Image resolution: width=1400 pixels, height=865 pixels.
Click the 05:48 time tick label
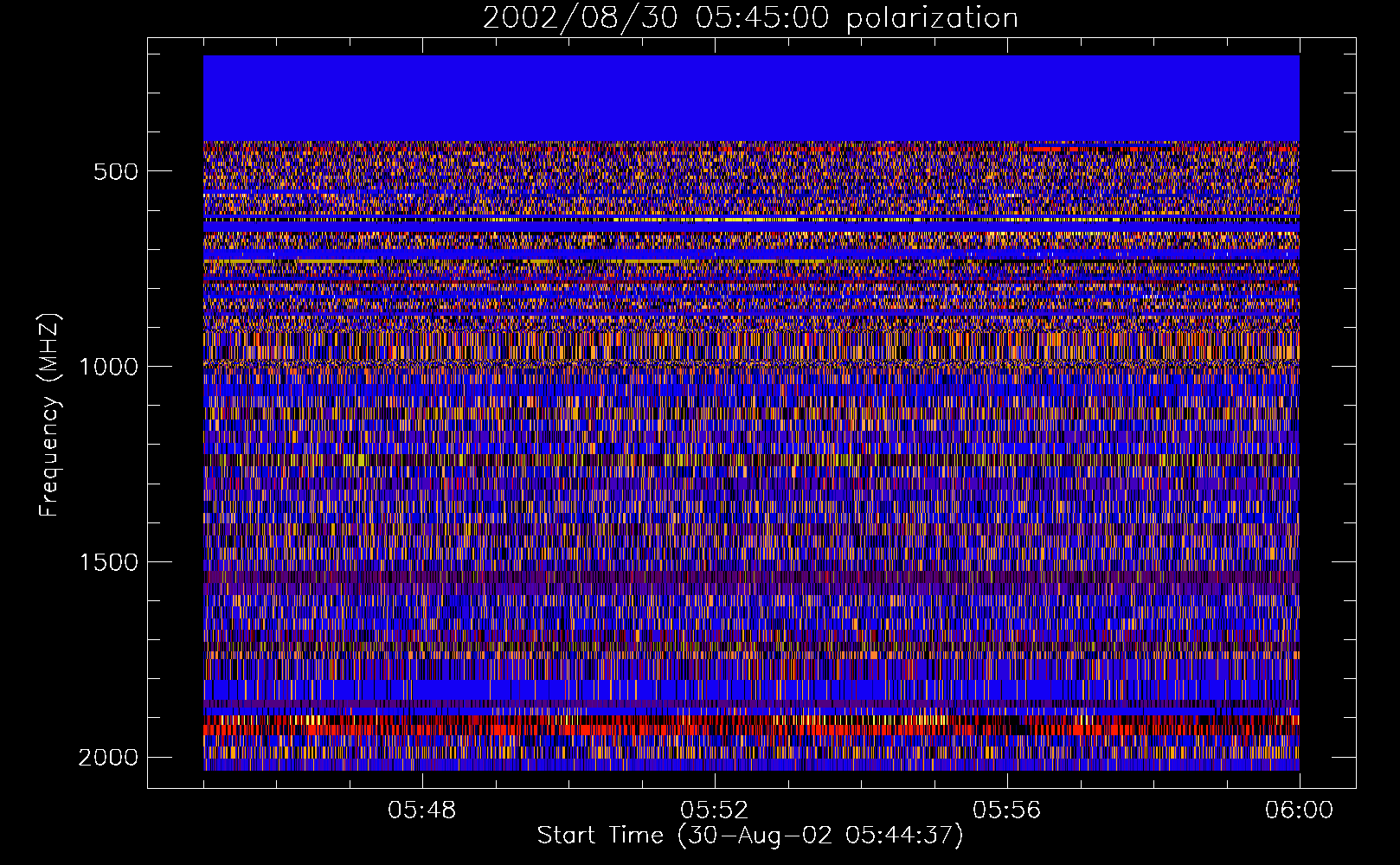(421, 811)
